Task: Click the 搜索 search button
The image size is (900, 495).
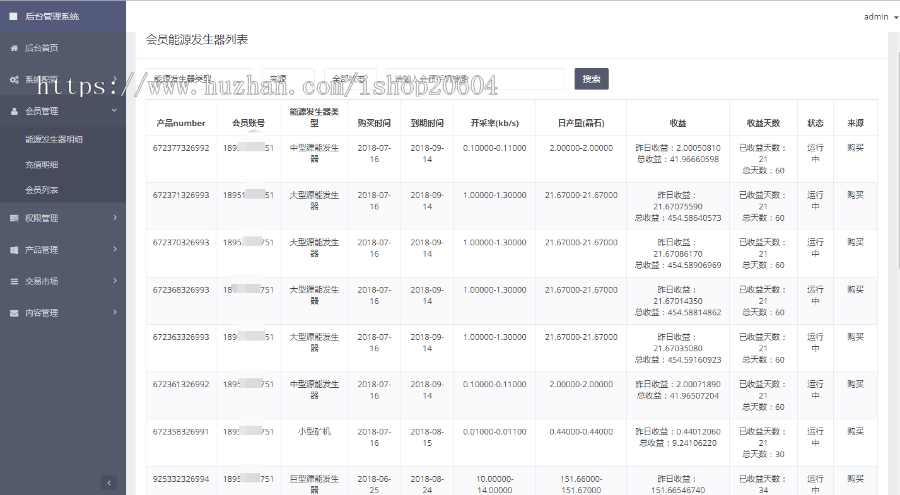Action: [591, 79]
